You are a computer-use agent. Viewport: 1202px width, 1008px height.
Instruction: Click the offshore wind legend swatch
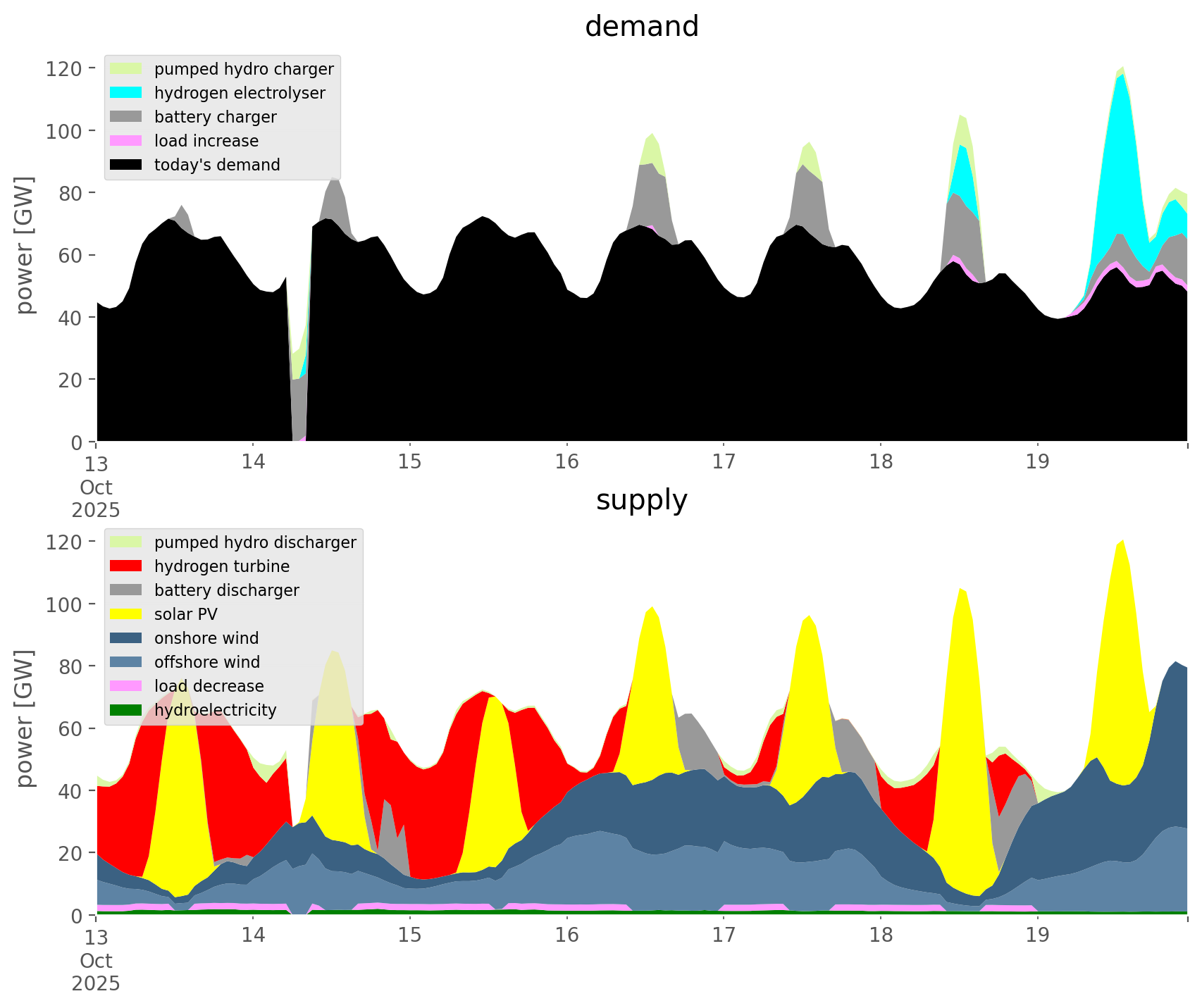125,662
